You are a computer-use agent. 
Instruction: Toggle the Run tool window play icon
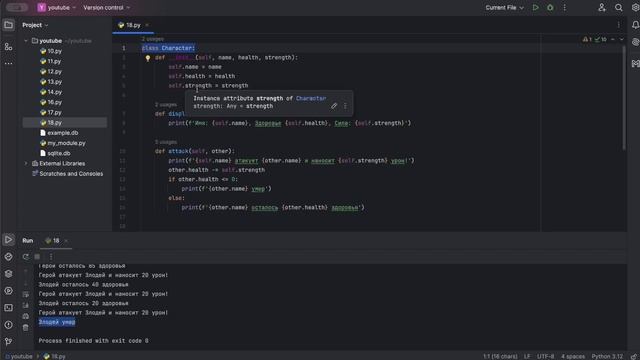[8, 240]
